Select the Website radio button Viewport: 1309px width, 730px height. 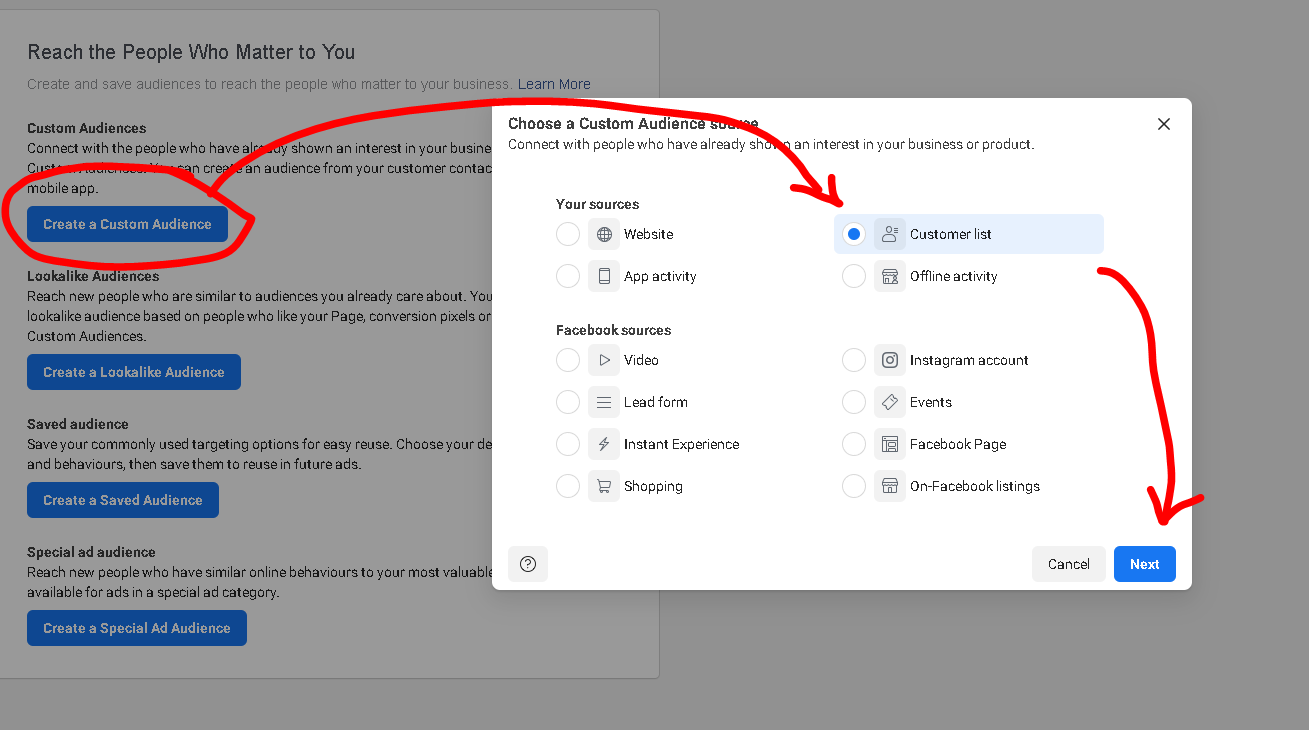[568, 234]
